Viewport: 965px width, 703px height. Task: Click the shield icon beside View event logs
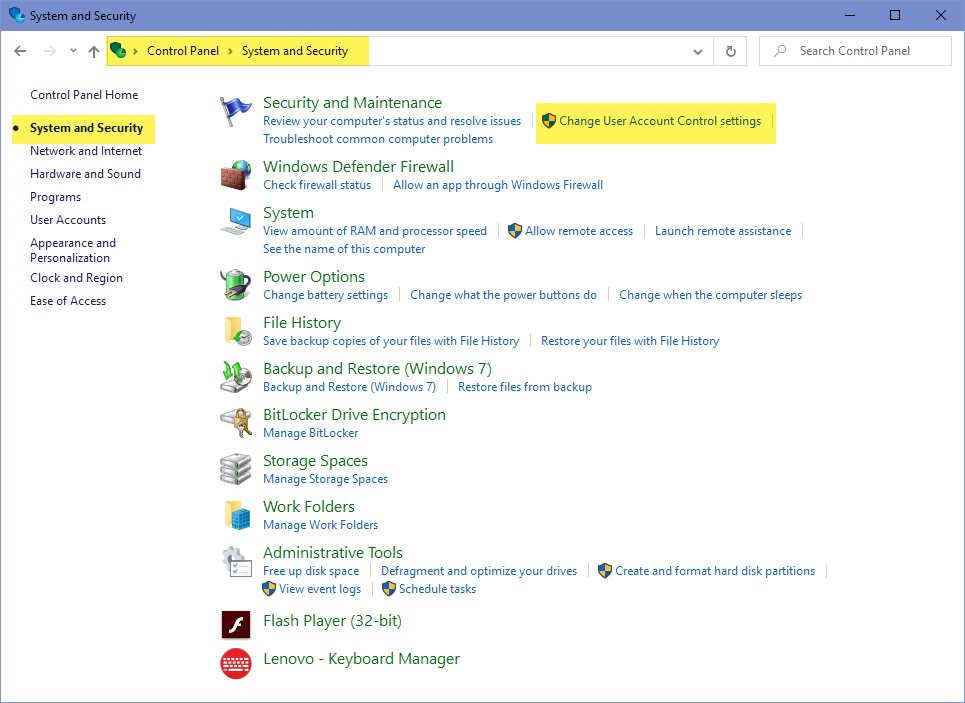tap(269, 589)
